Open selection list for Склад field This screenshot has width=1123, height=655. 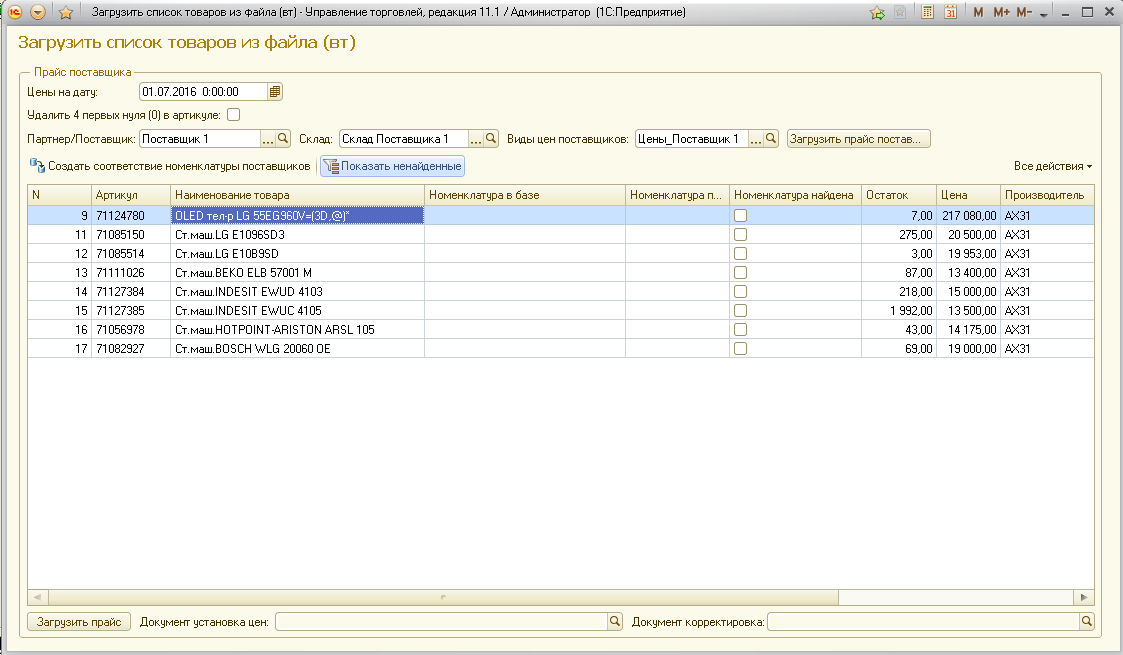click(476, 139)
